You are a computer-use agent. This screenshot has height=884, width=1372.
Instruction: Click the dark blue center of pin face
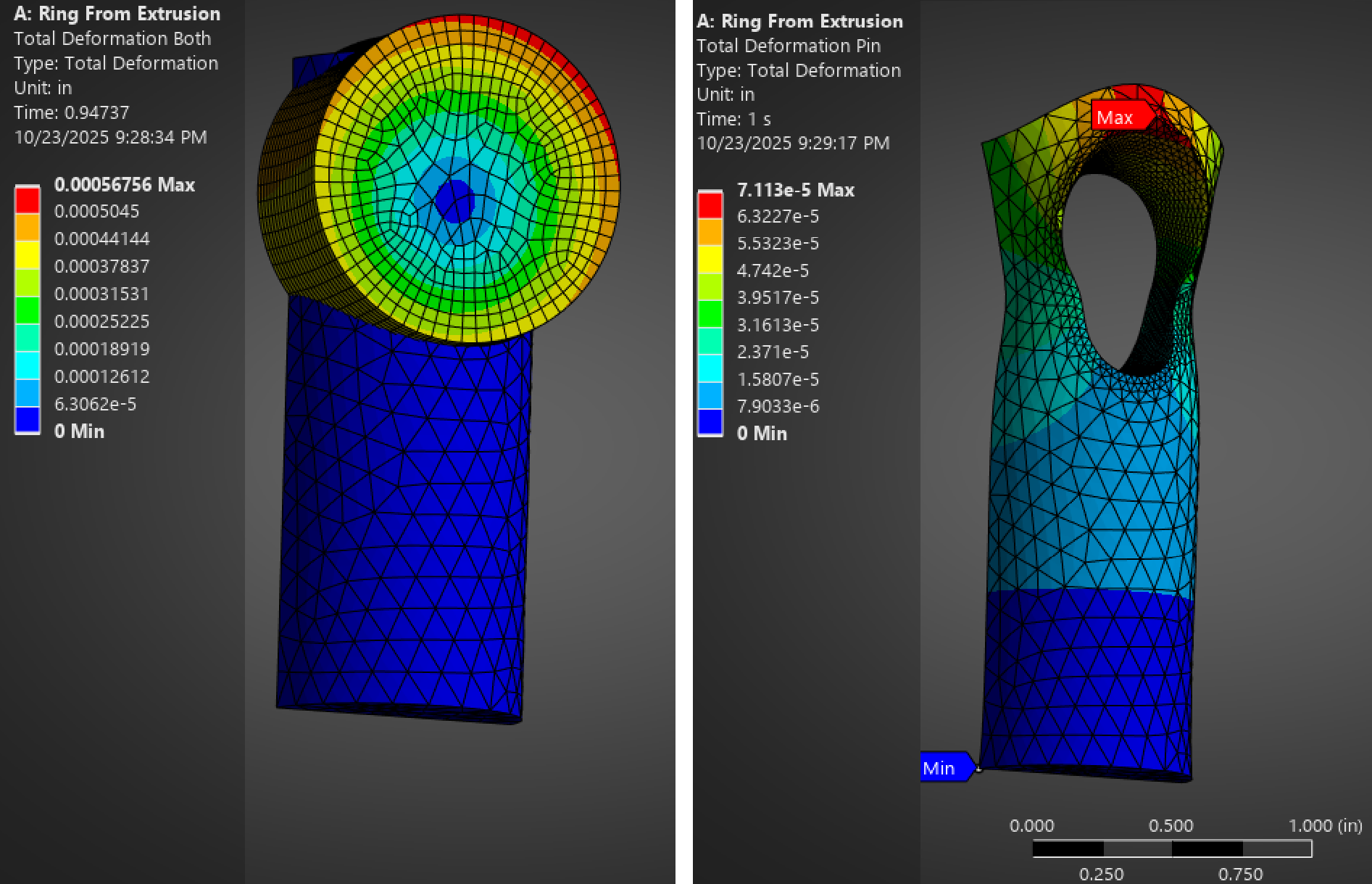[x=455, y=202]
